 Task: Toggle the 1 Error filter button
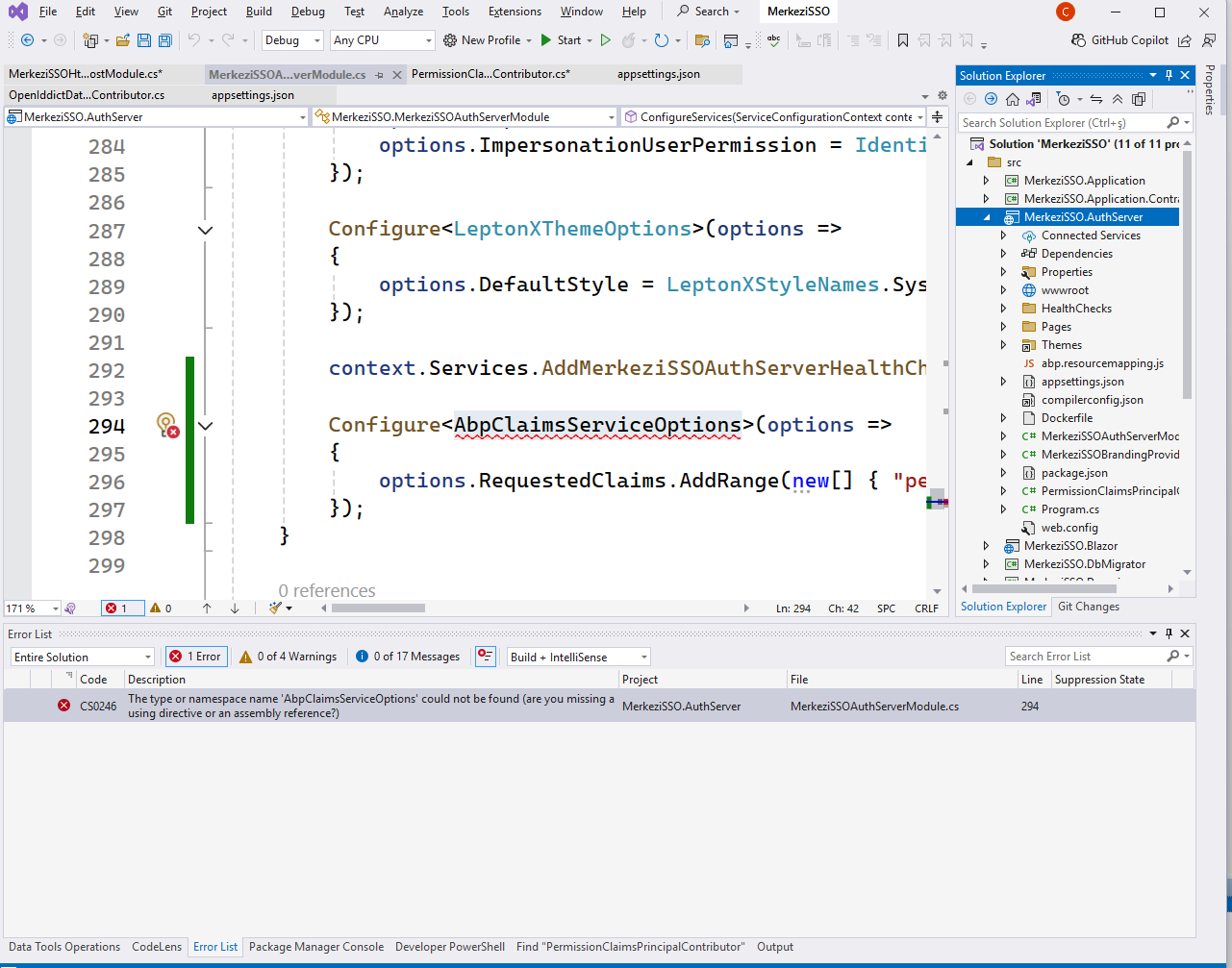coord(196,657)
